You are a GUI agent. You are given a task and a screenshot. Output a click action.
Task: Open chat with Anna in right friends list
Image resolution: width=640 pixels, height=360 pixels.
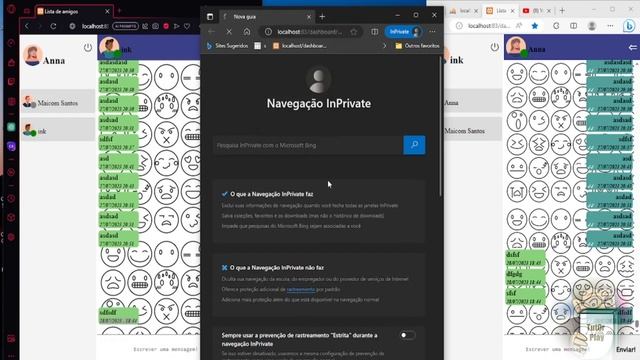click(x=473, y=102)
